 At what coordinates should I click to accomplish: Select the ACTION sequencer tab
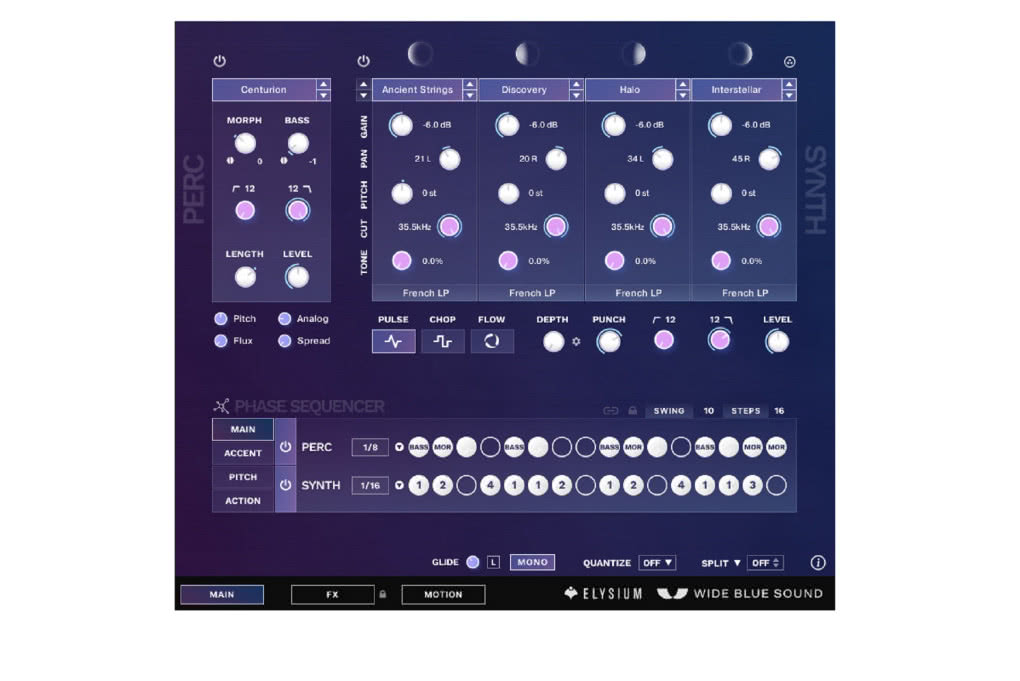(243, 501)
